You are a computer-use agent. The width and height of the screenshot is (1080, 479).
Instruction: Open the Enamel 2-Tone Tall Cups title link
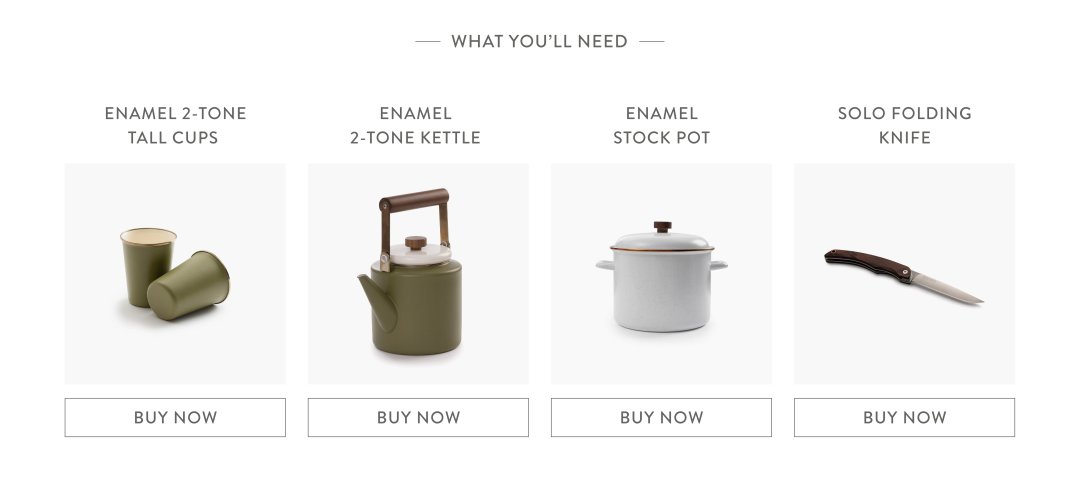point(175,125)
